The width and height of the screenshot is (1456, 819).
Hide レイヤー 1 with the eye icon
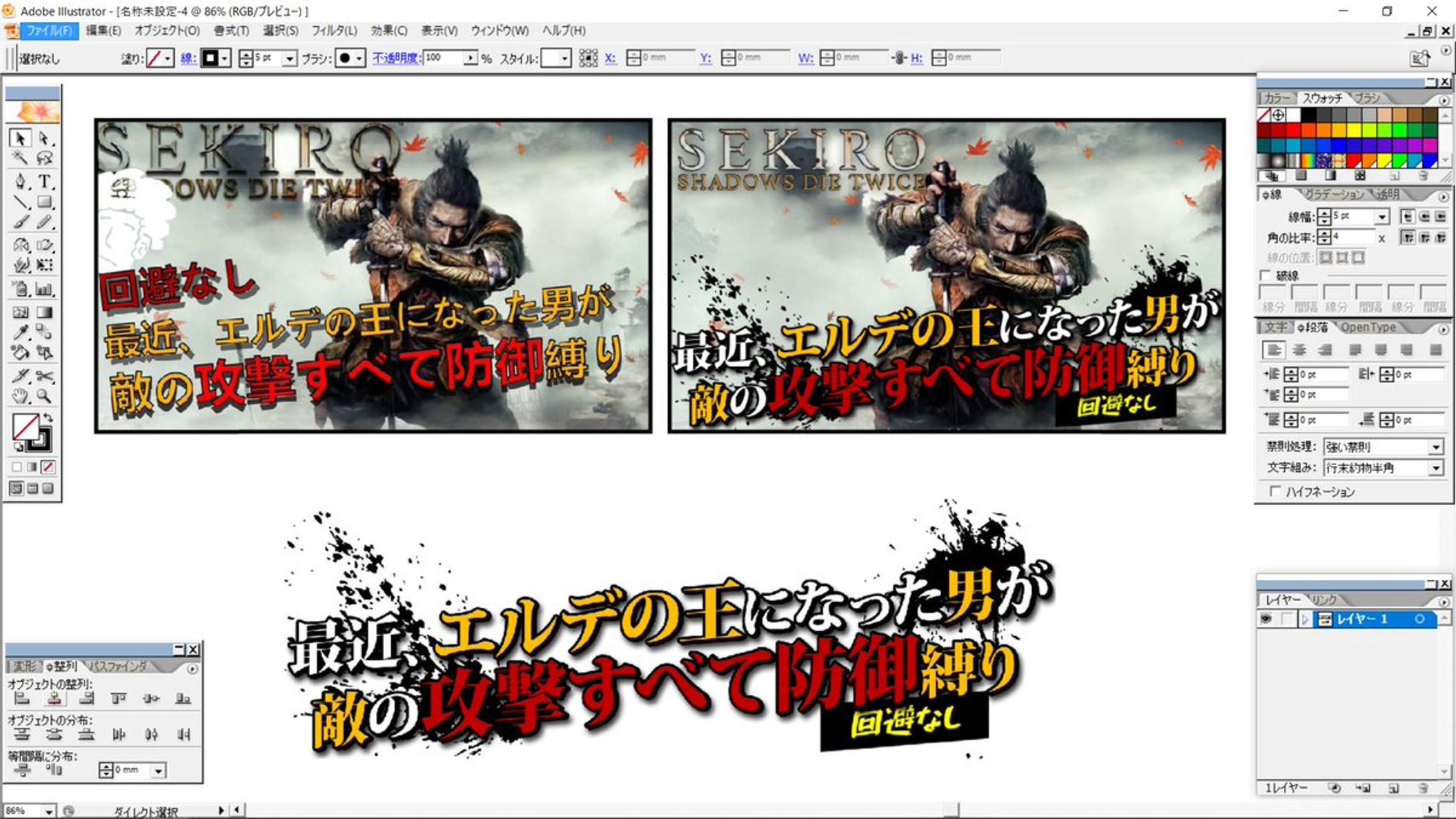[x=1265, y=619]
